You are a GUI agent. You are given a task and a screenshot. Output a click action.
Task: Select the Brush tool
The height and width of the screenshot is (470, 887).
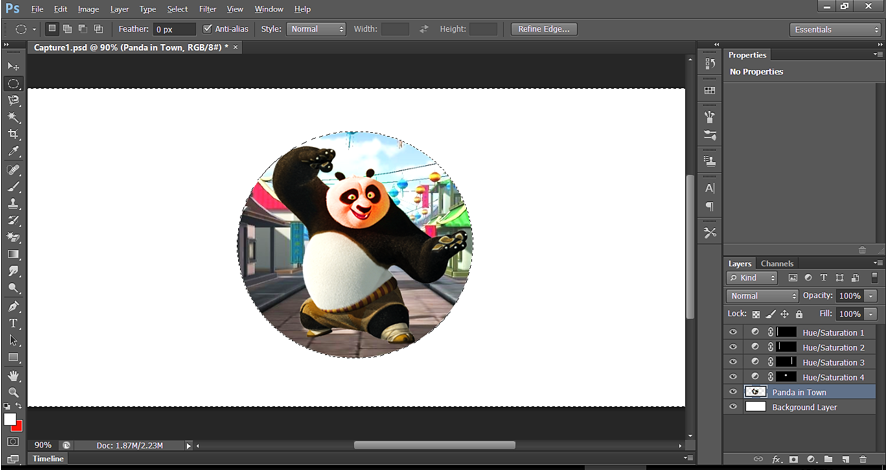pos(13,187)
